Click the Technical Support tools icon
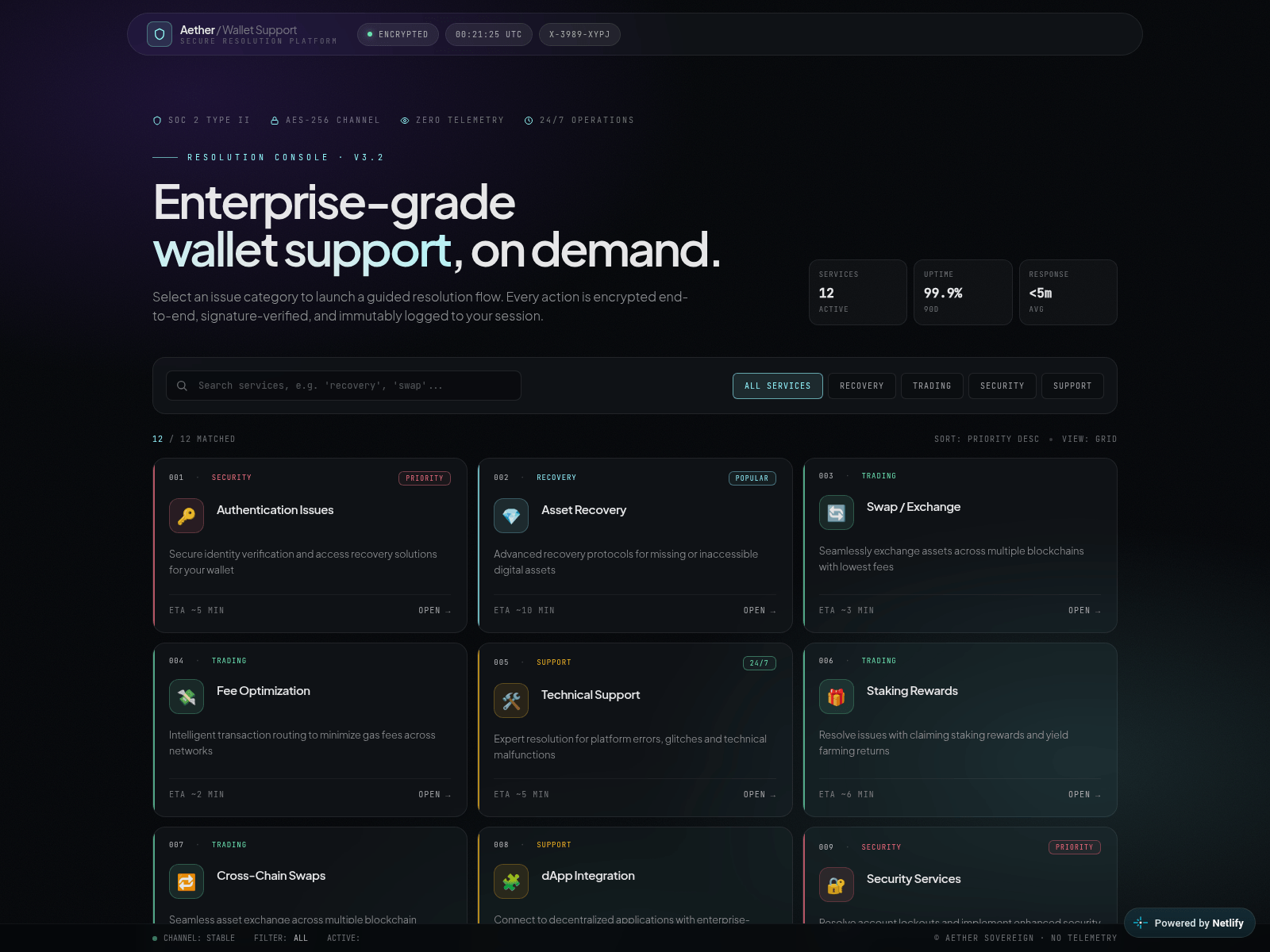Image resolution: width=1270 pixels, height=952 pixels. pyautogui.click(x=511, y=701)
